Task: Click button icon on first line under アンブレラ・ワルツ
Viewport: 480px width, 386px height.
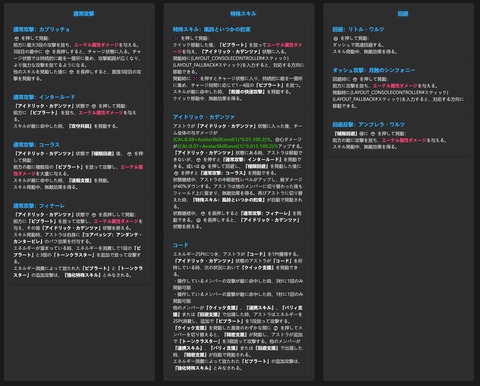Action: (x=373, y=134)
